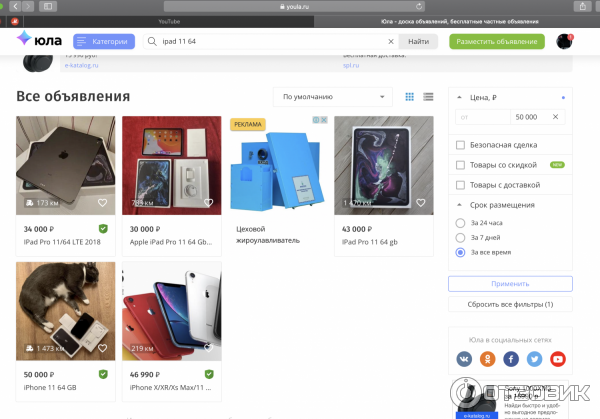Select the За 24 часа radio option
The width and height of the screenshot is (600, 419).
pos(460,222)
